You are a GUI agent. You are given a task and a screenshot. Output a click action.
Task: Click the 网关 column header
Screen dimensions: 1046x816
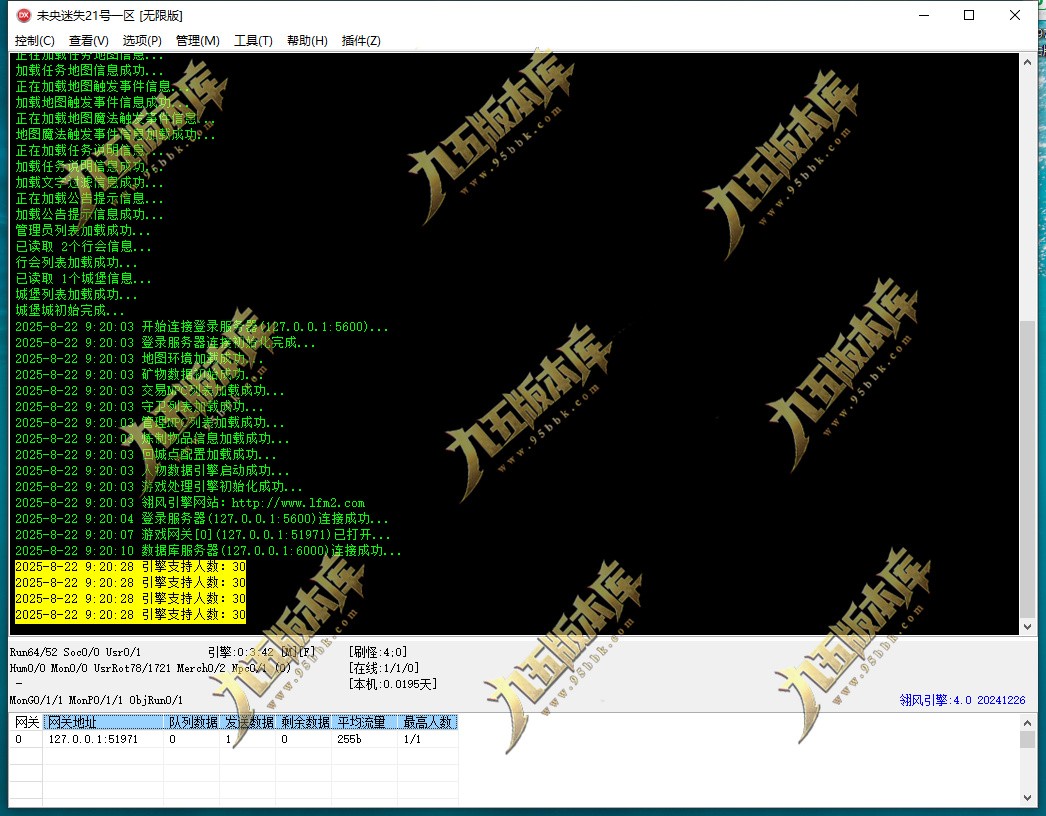click(x=27, y=722)
